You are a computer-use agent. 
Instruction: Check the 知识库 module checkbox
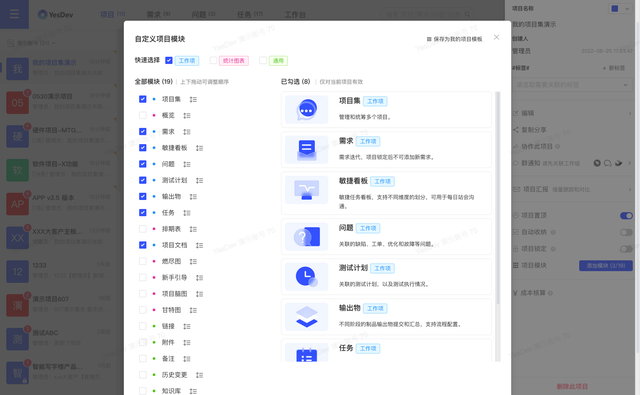[142, 391]
